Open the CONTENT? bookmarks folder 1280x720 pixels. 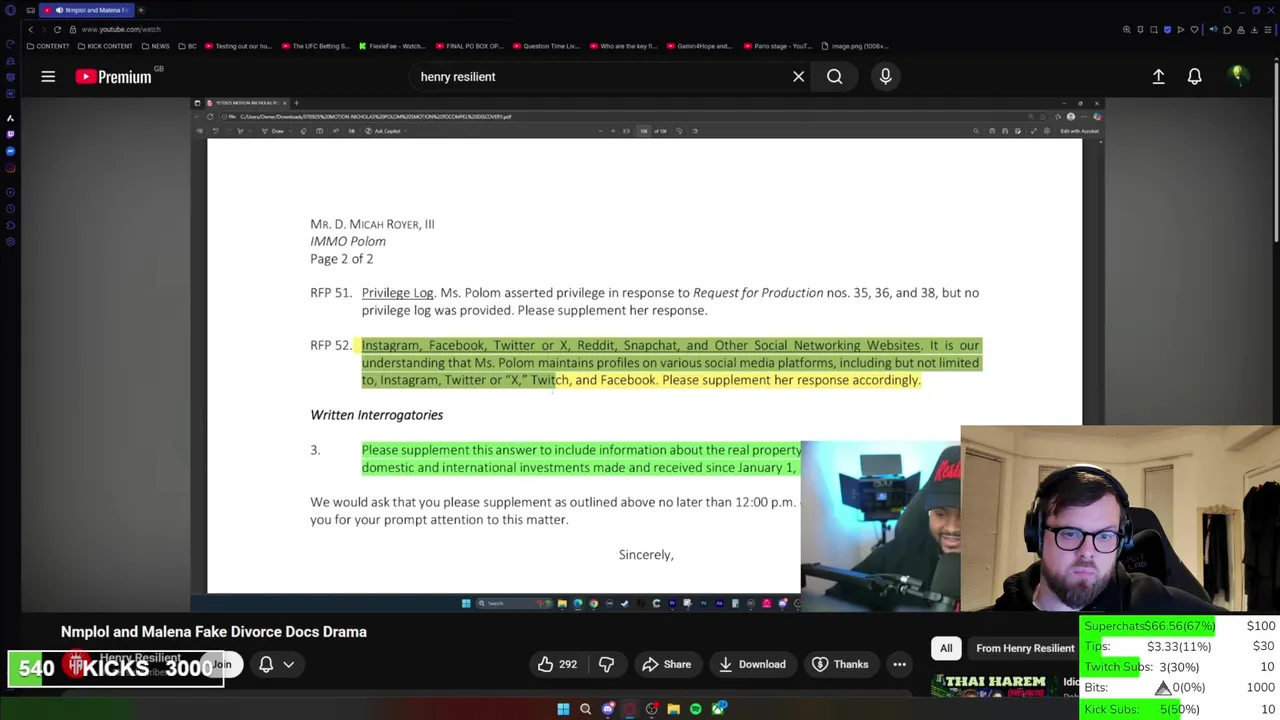(x=48, y=46)
